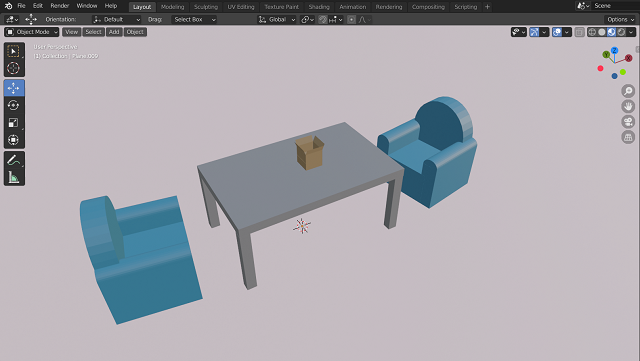The width and height of the screenshot is (640, 361).
Task: Open the viewport Object menu button
Action: [135, 32]
